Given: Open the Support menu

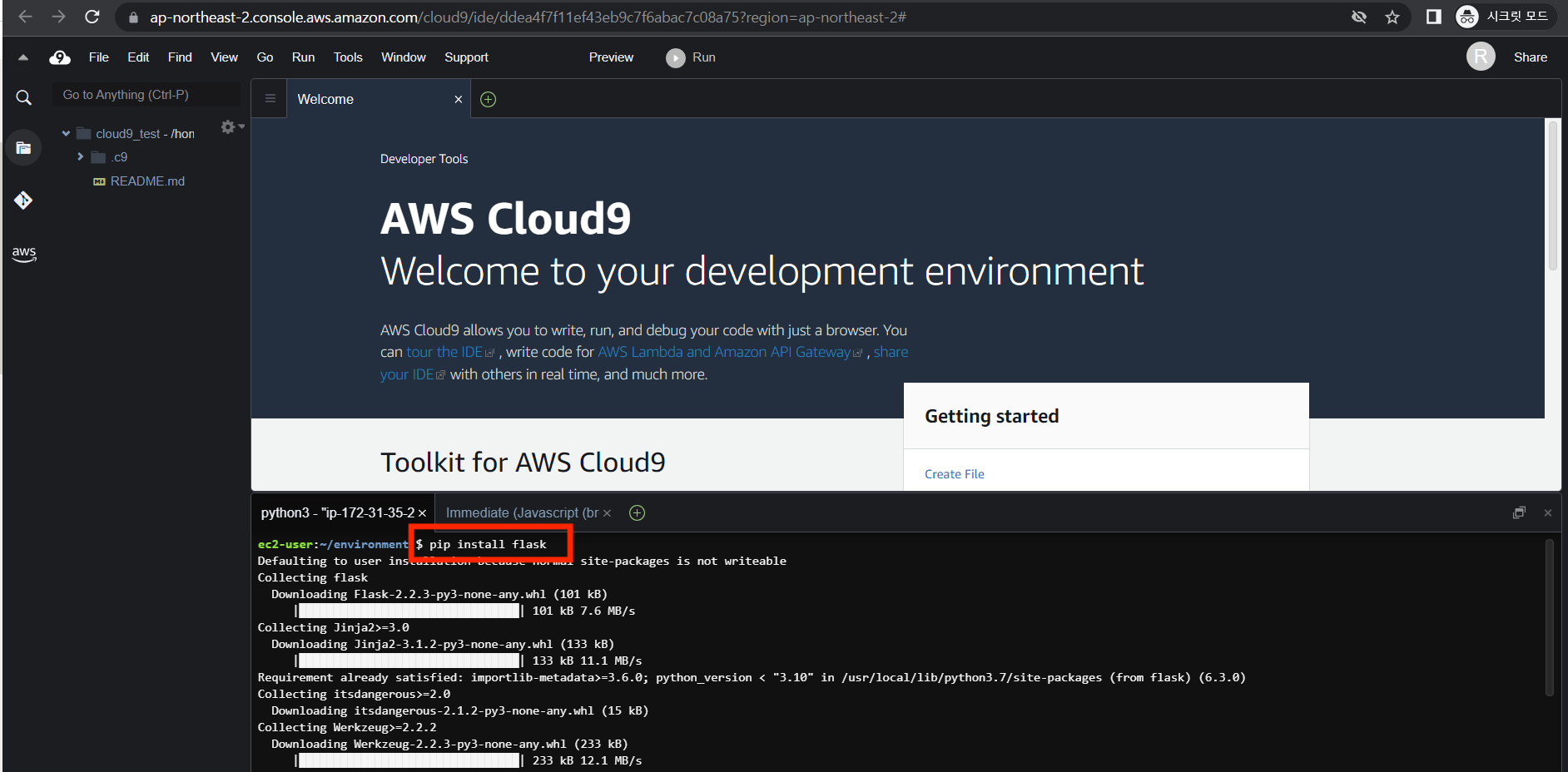Looking at the screenshot, I should [x=466, y=57].
